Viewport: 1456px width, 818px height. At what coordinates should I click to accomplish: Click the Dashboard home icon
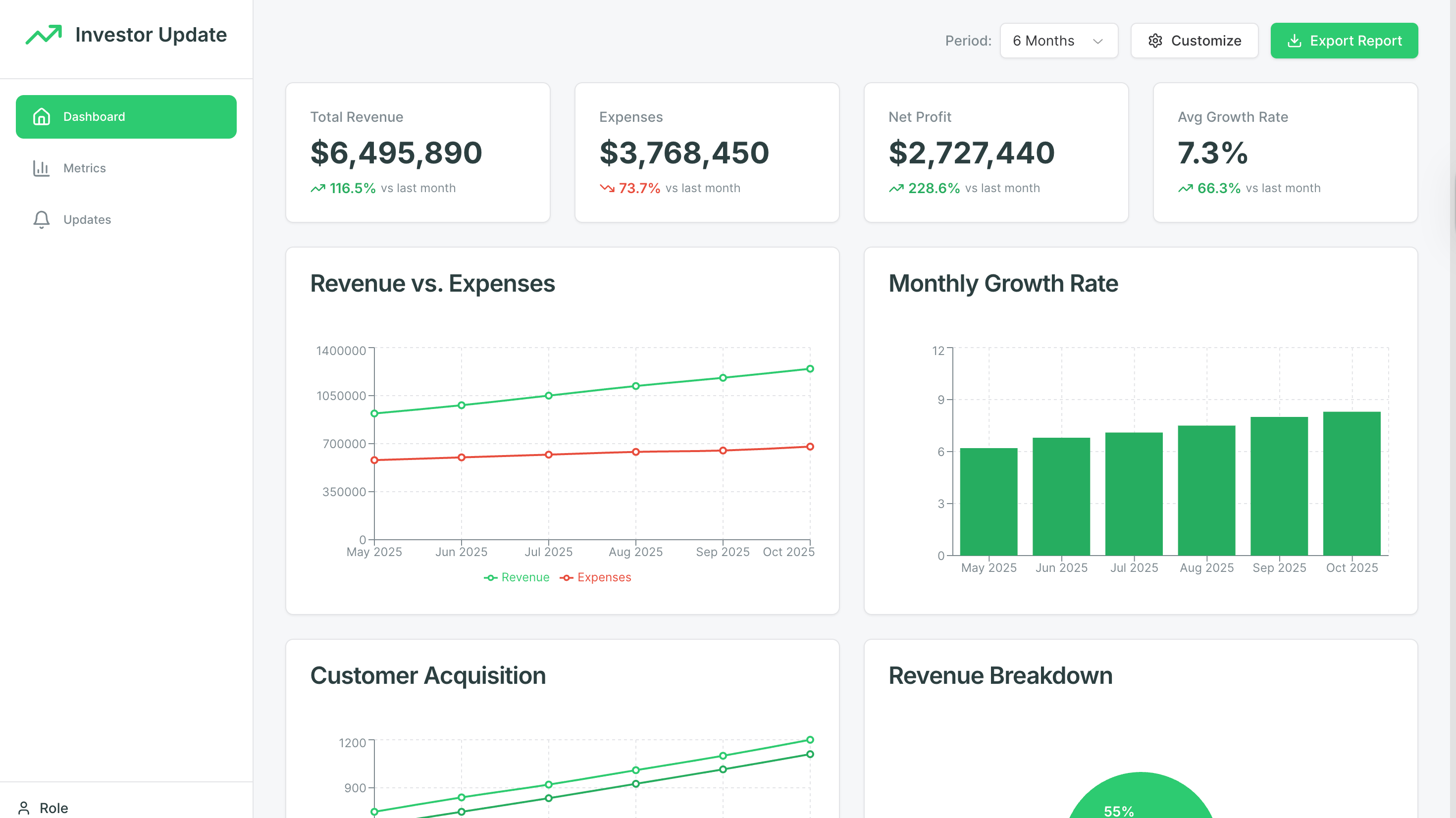(41, 116)
